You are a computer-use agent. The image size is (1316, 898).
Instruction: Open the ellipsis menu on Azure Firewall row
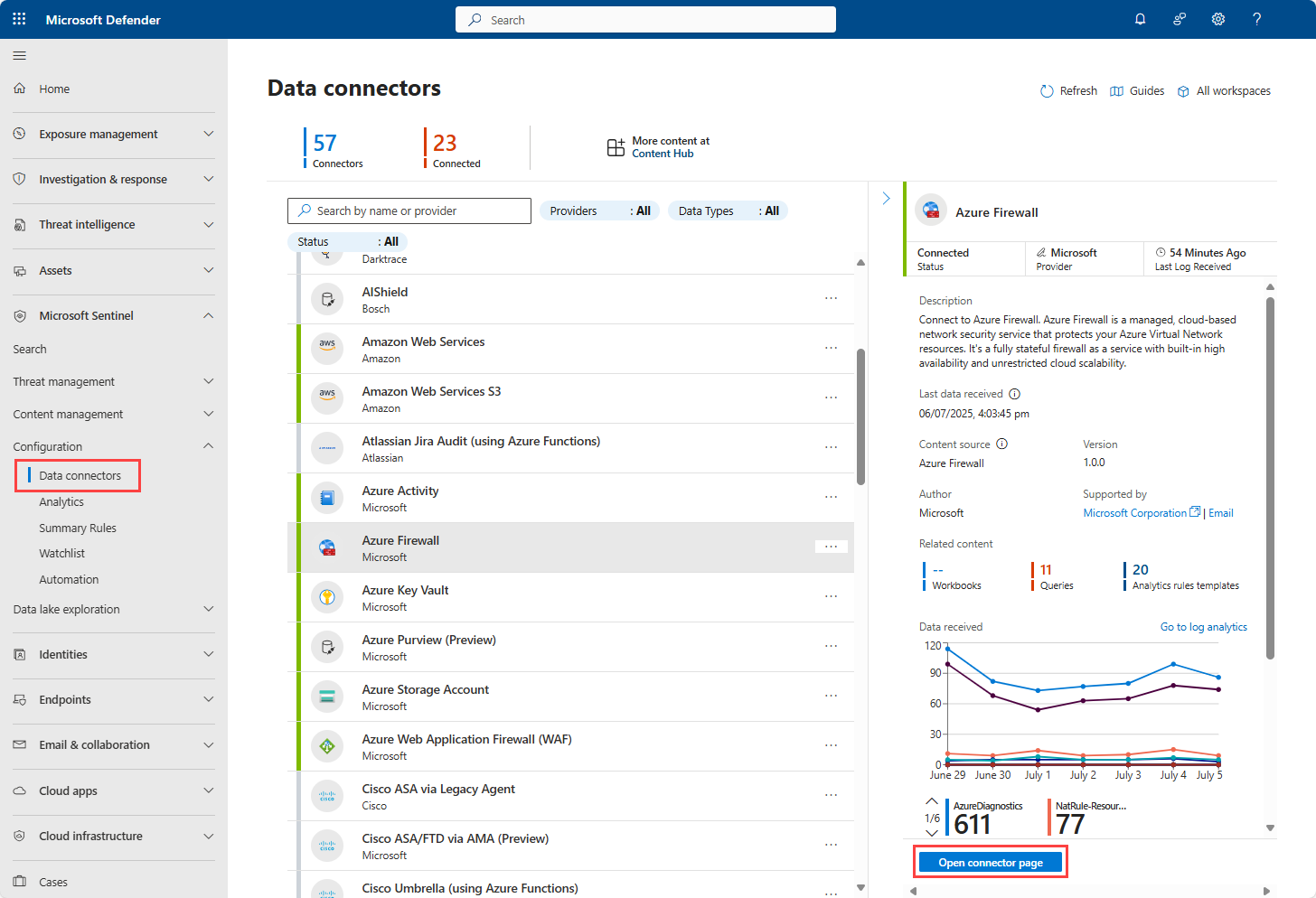coord(831,547)
